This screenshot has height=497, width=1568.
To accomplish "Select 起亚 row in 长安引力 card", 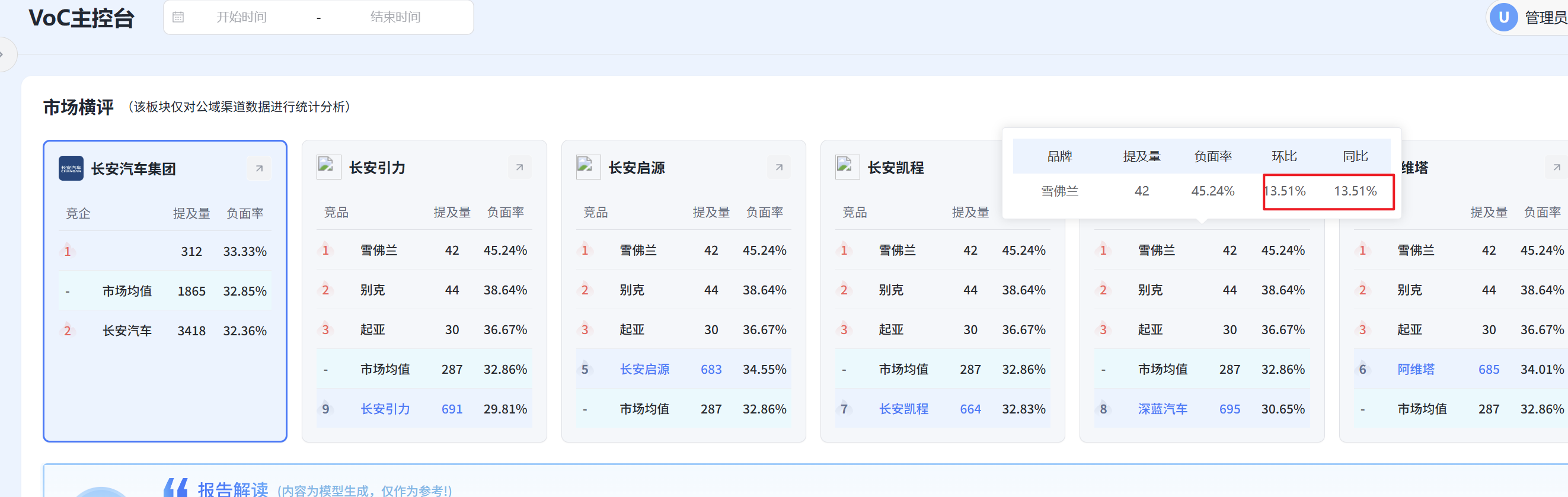I will click(424, 330).
